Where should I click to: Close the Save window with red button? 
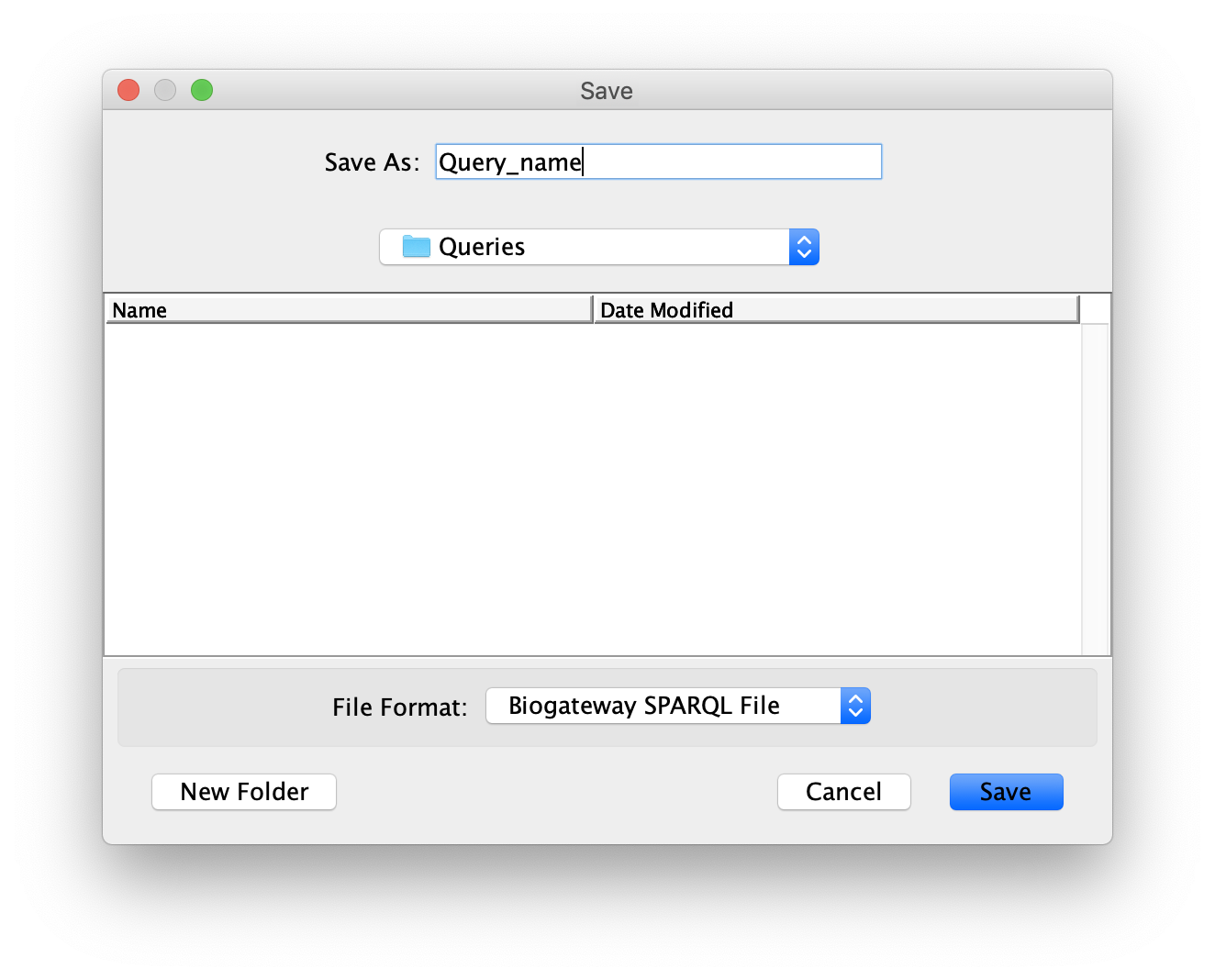coord(128,90)
